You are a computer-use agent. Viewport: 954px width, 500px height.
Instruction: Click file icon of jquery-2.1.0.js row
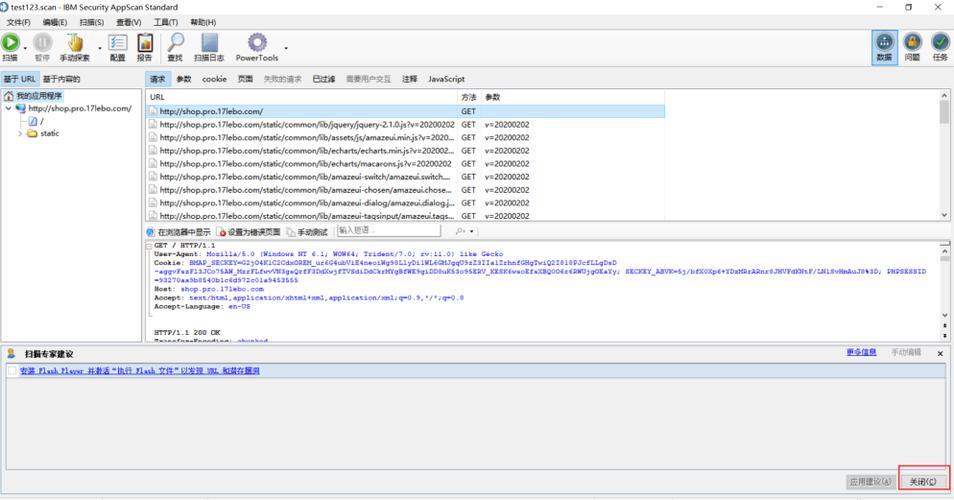coord(153,124)
